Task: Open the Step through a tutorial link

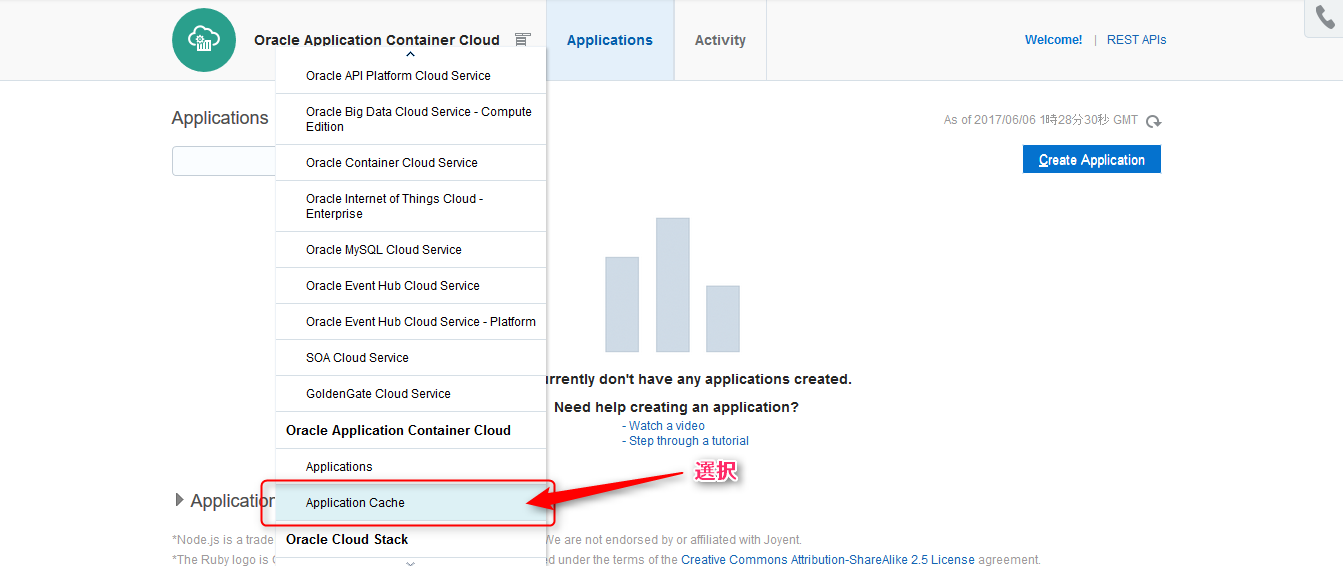Action: pyautogui.click(x=689, y=441)
